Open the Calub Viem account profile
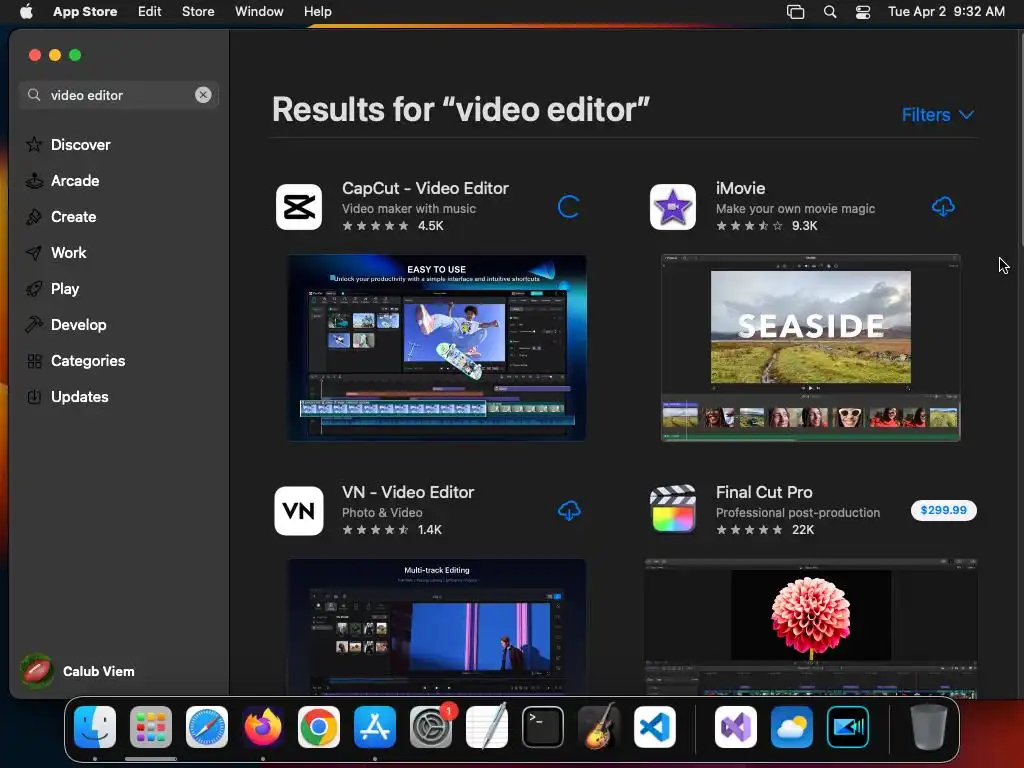 pyautogui.click(x=78, y=671)
